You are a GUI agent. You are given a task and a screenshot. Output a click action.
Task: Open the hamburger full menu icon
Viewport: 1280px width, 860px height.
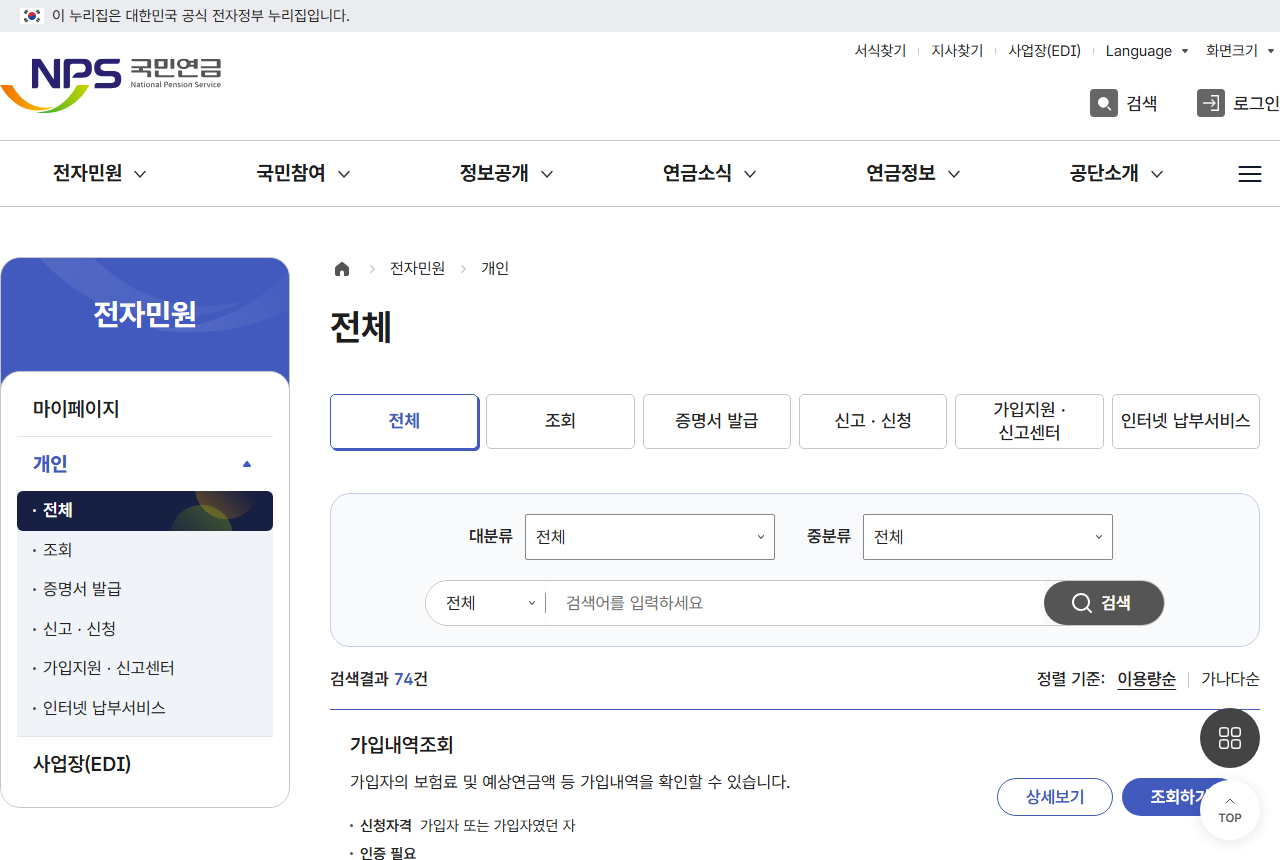(x=1250, y=174)
